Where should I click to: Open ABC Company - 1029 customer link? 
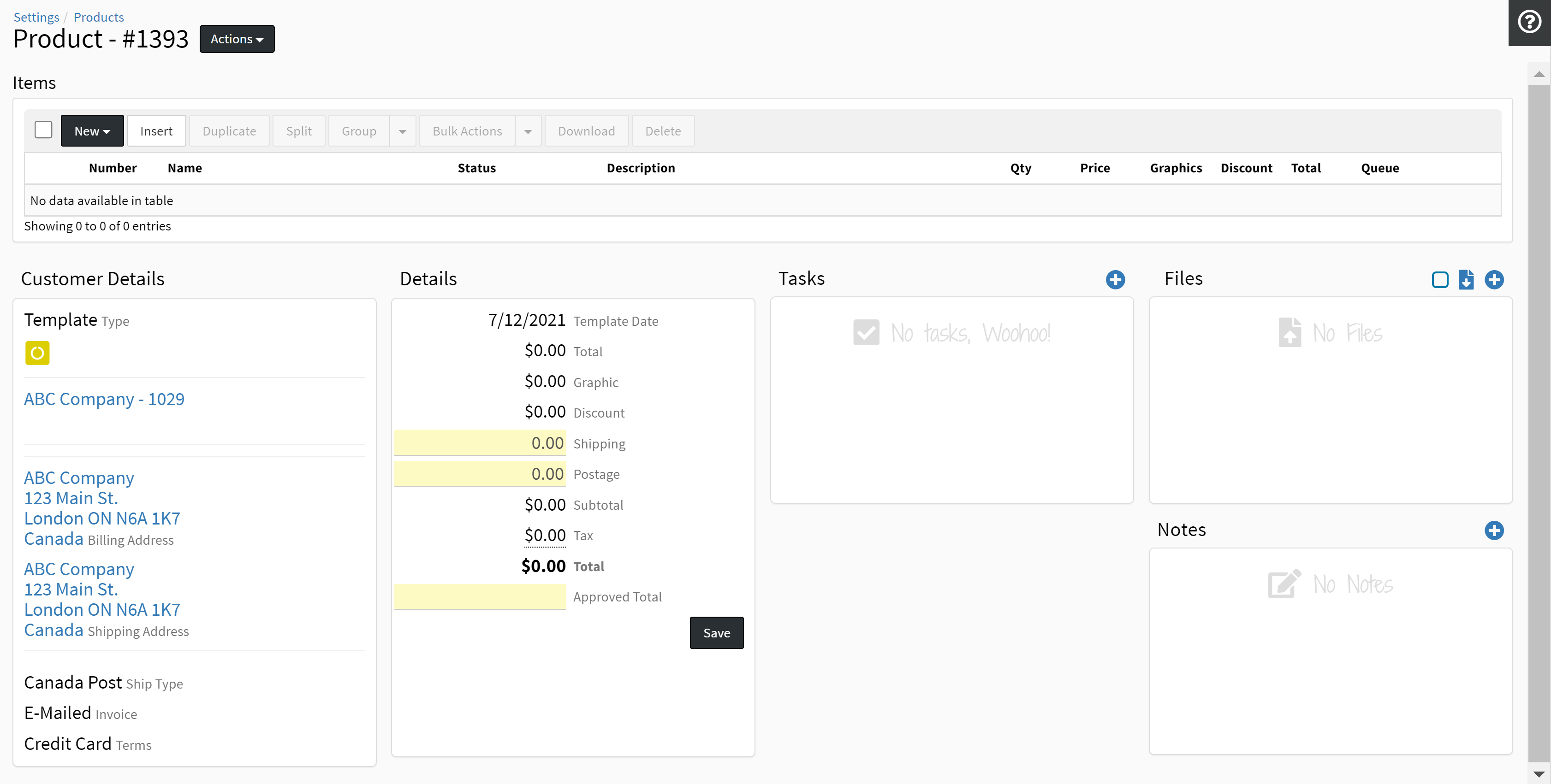pos(104,399)
